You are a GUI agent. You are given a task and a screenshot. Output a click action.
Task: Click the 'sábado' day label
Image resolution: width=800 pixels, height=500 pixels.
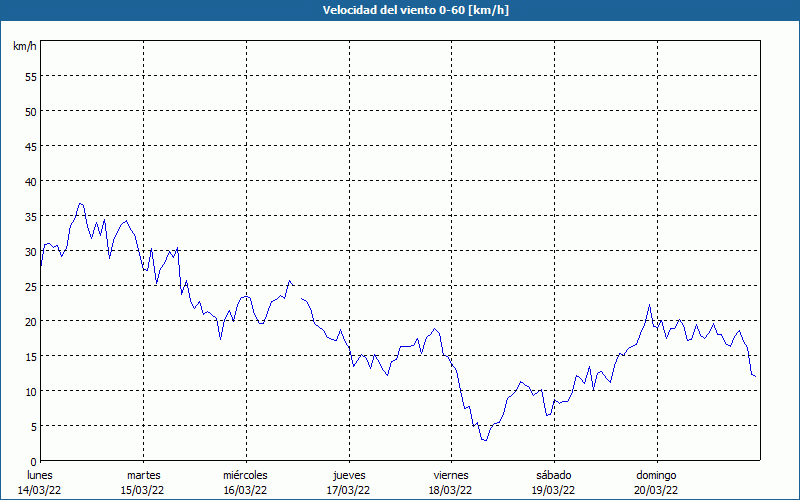click(x=554, y=475)
